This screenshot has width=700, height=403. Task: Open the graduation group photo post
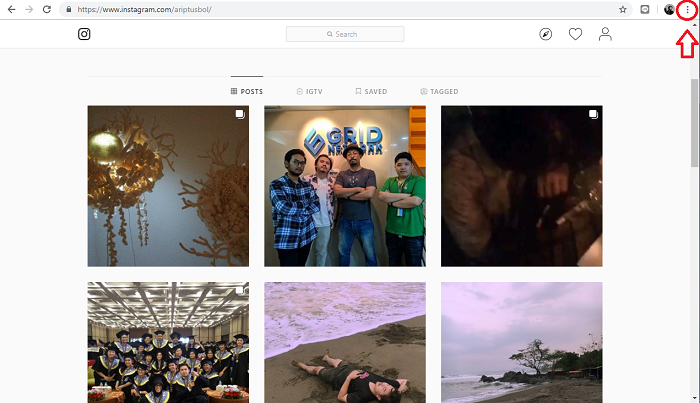coord(168,342)
